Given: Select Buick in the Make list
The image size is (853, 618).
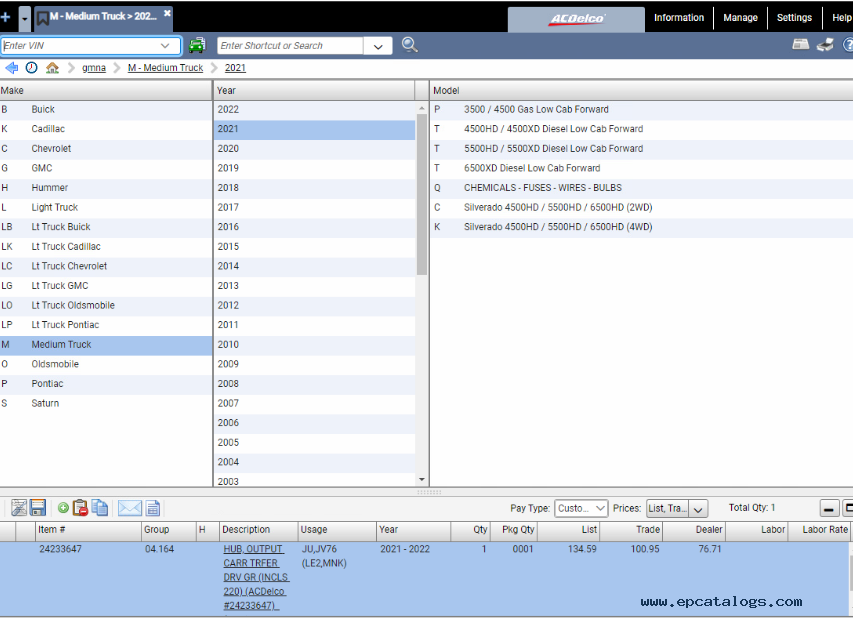Looking at the screenshot, I should (106, 109).
